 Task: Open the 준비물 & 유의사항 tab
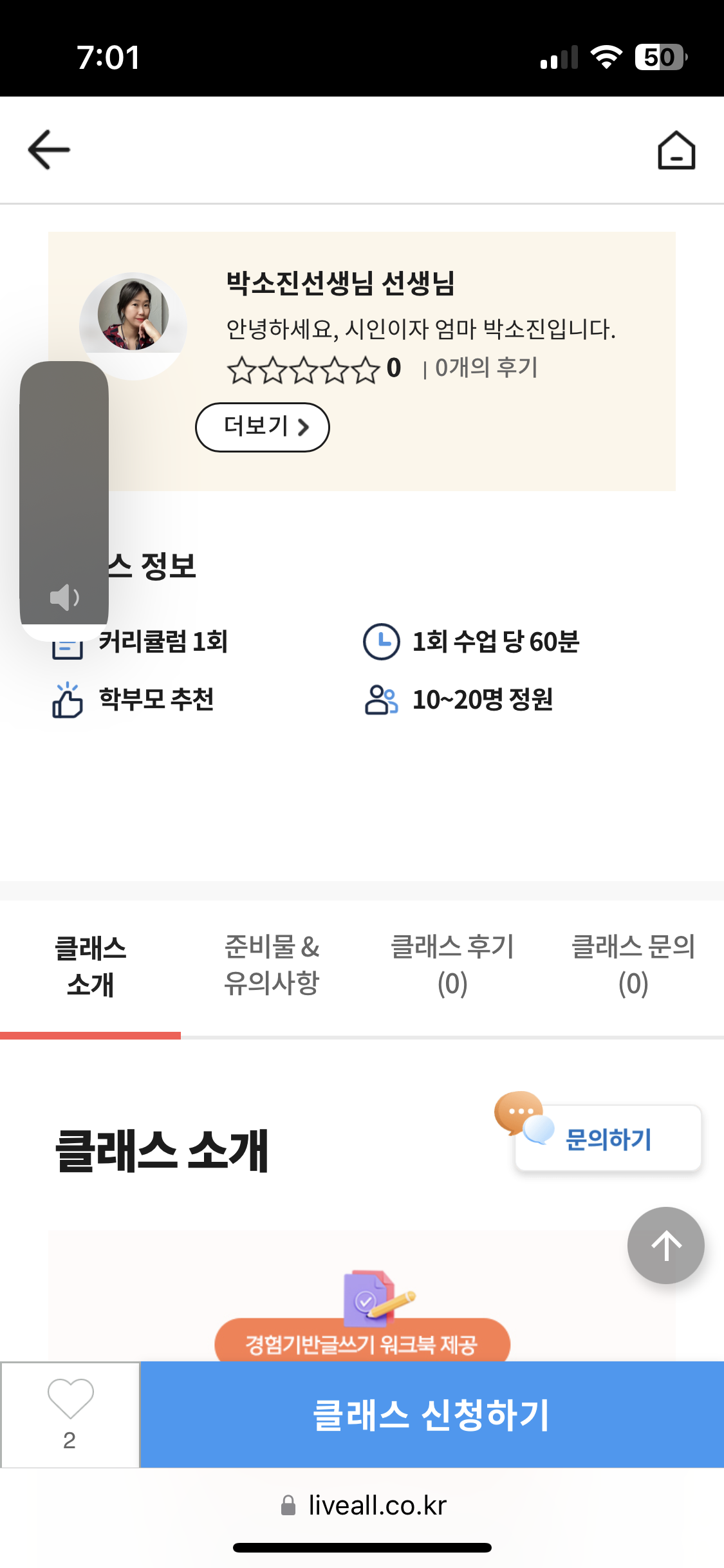[271, 965]
